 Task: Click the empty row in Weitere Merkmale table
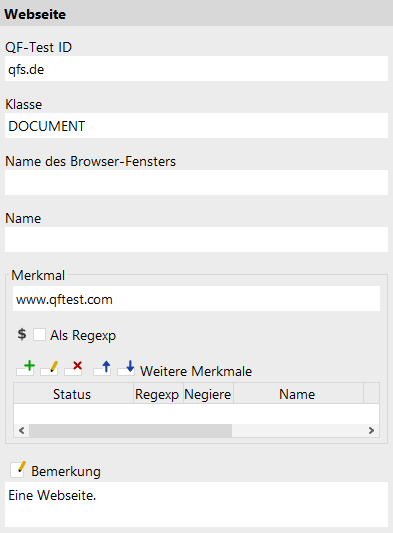coord(196,414)
